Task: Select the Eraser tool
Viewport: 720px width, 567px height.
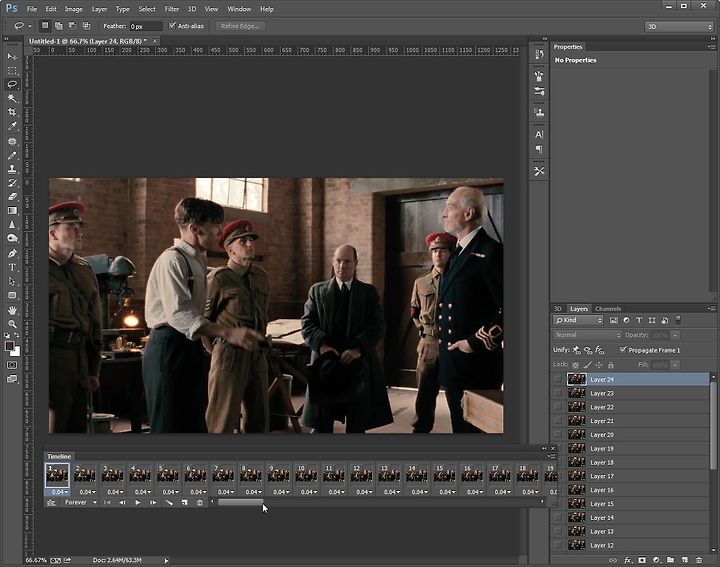Action: 12,196
